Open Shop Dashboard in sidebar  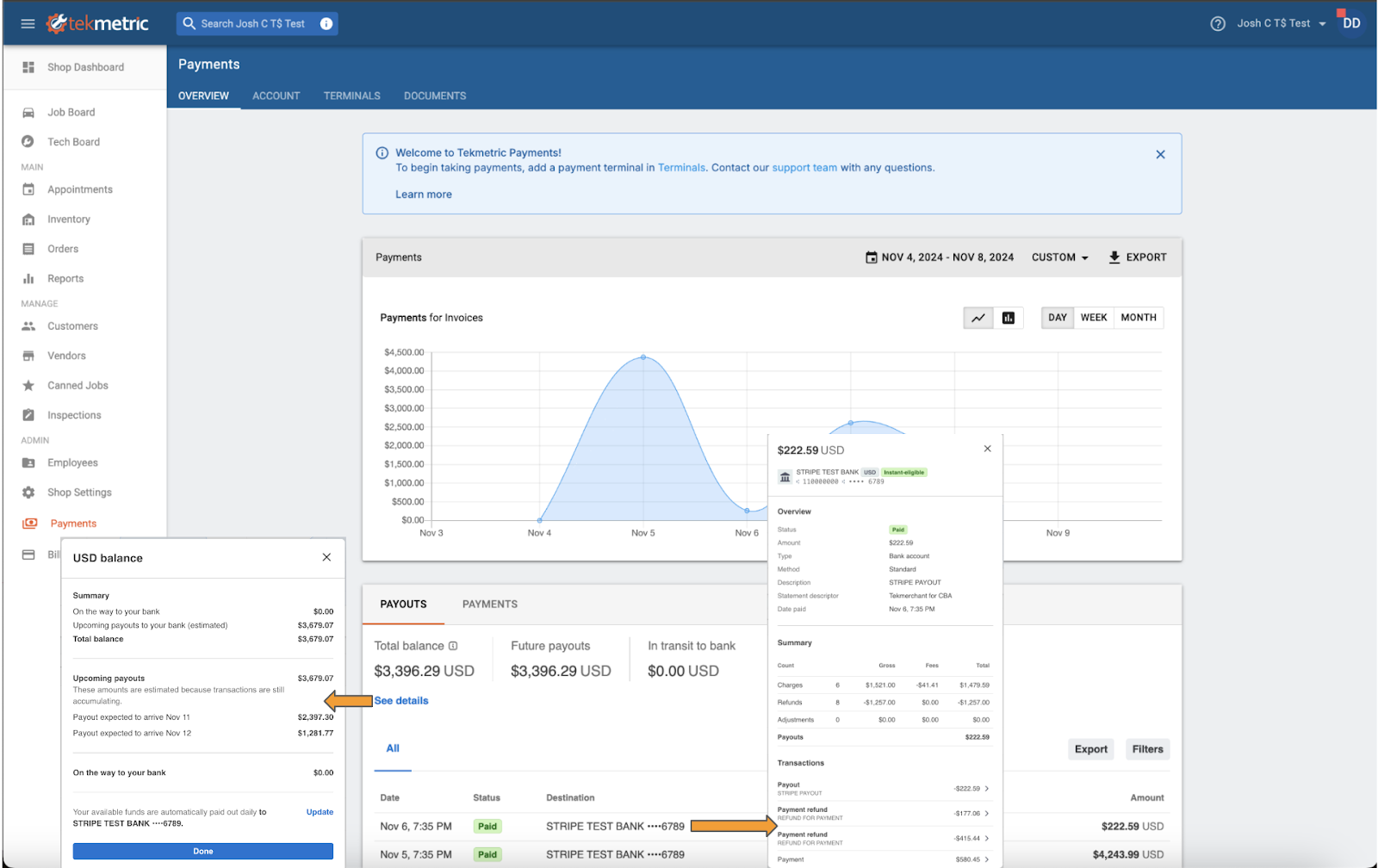click(x=84, y=67)
